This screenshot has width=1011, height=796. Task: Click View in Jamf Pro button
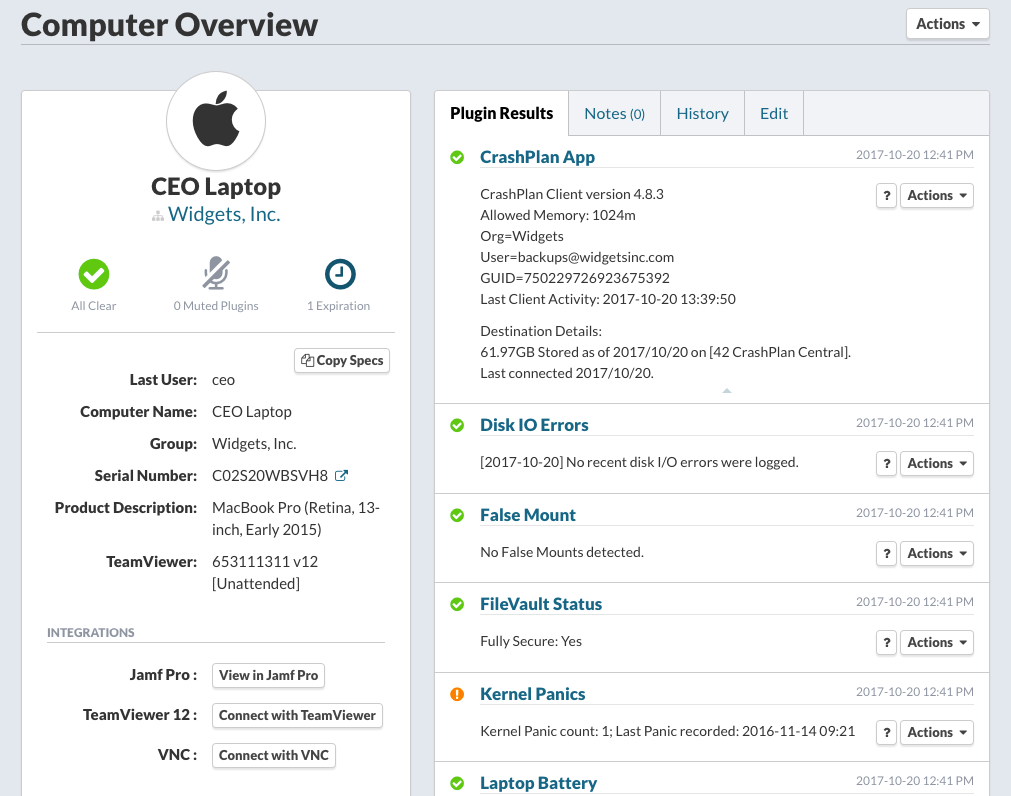point(268,675)
